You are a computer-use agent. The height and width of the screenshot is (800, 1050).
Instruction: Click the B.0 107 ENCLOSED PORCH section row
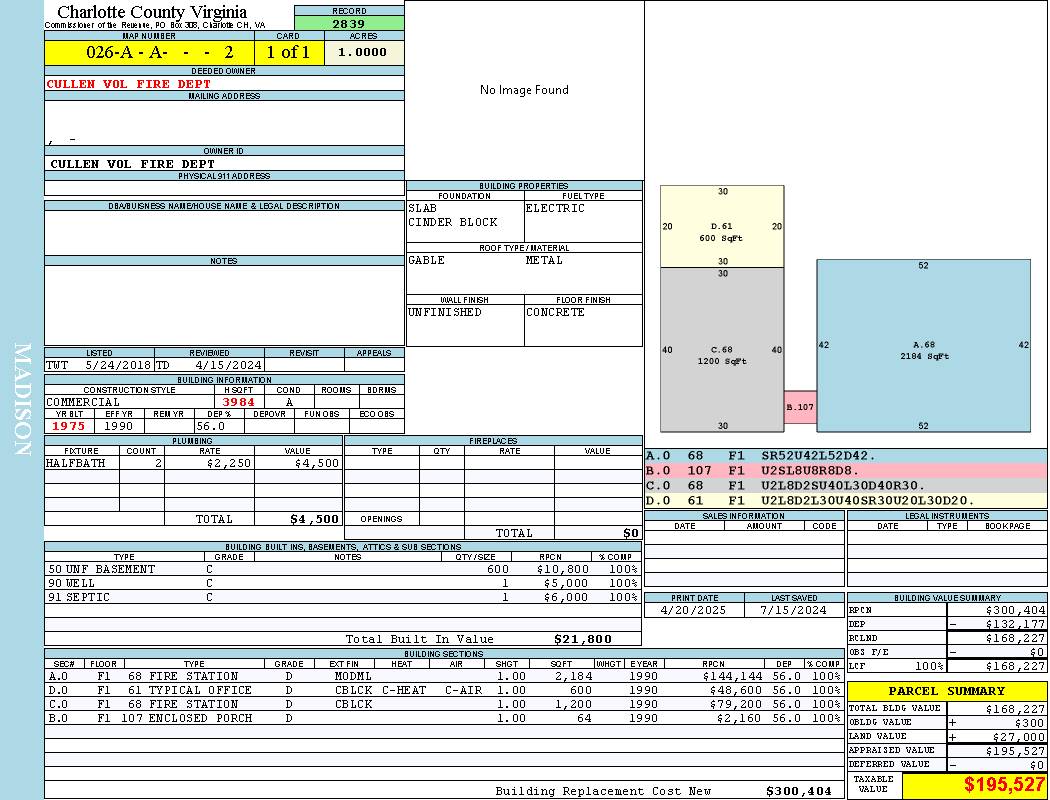tap(444, 718)
